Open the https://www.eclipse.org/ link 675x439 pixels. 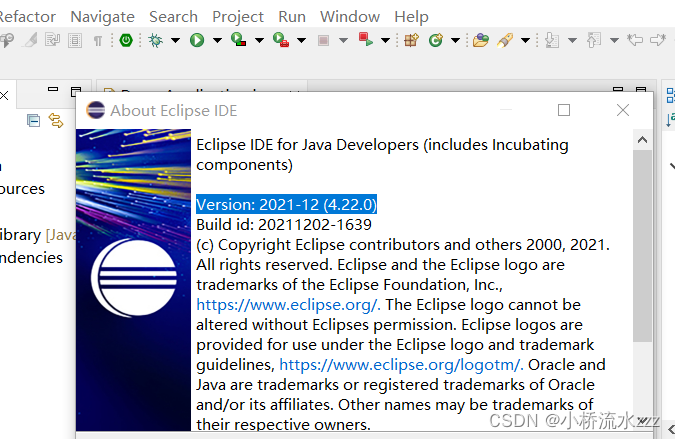tap(288, 305)
